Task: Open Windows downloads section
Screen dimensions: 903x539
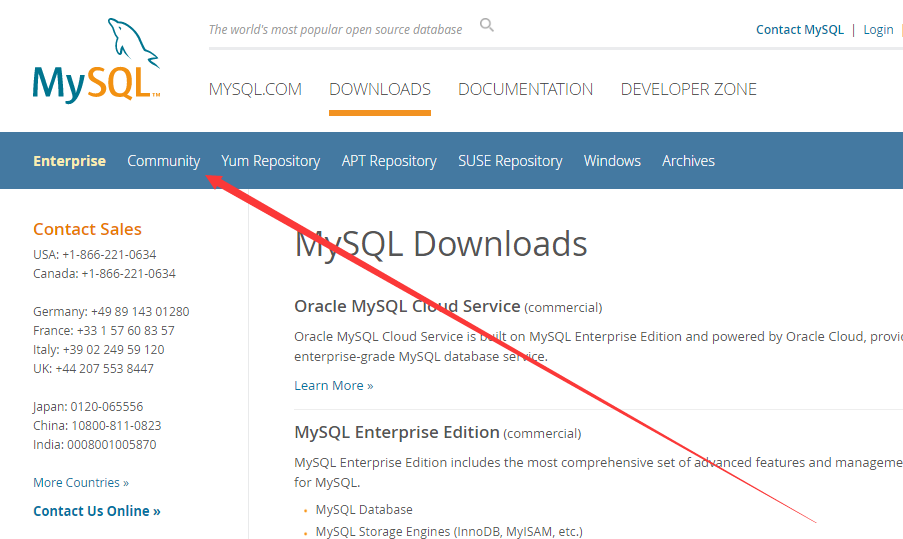Action: (x=612, y=161)
